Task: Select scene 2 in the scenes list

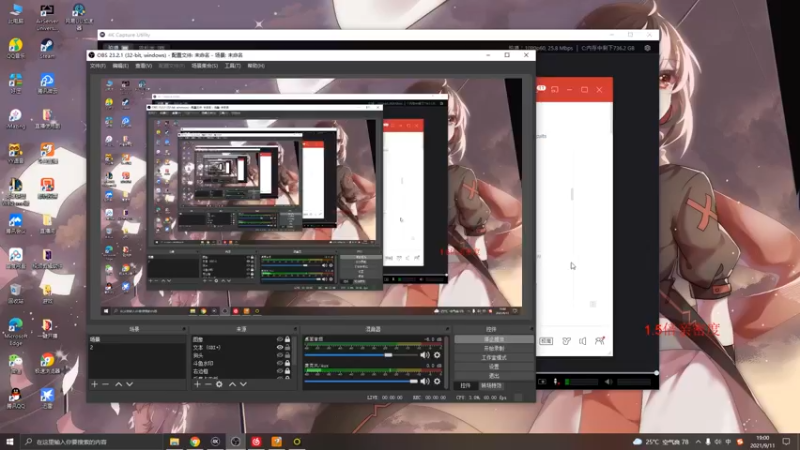Action: pyautogui.click(x=137, y=347)
